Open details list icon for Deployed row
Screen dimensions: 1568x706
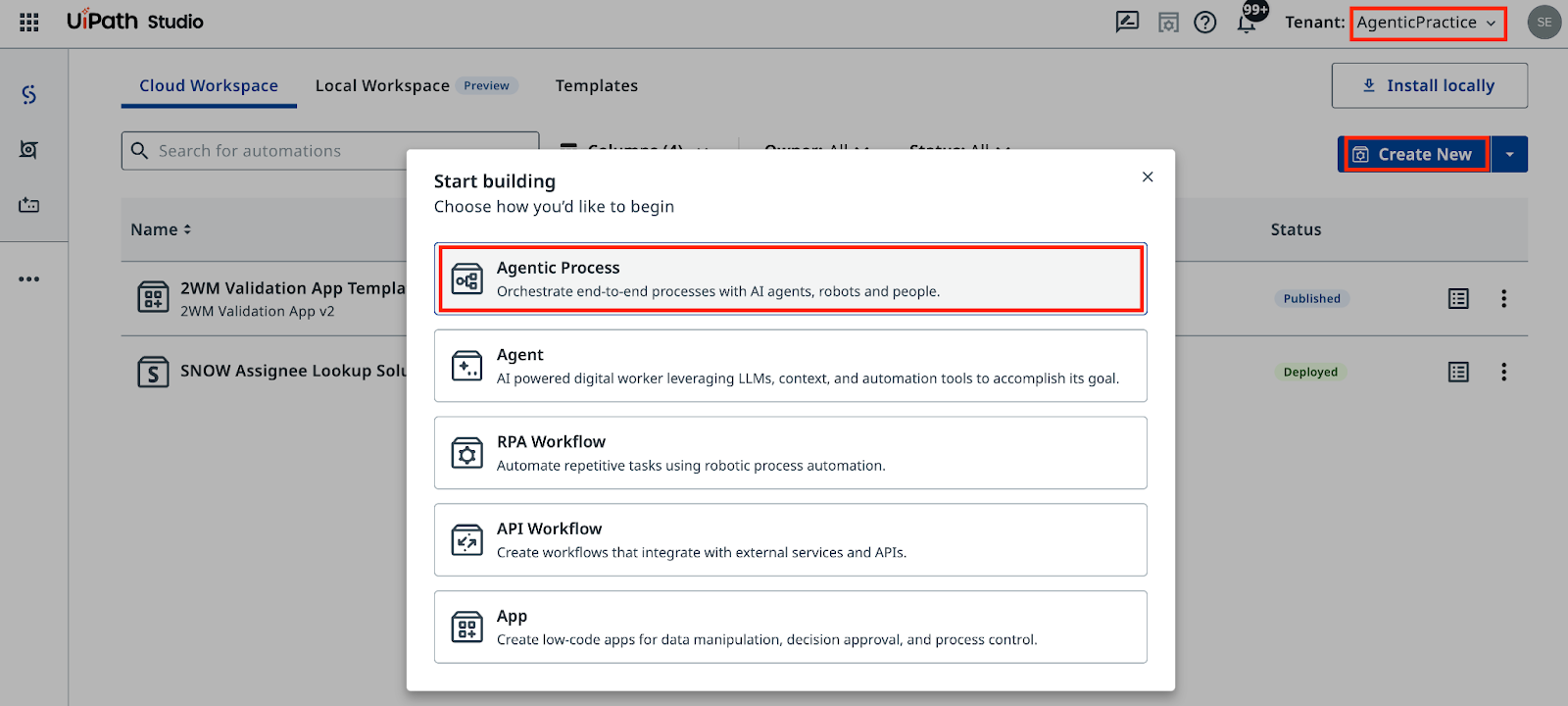pyautogui.click(x=1458, y=372)
